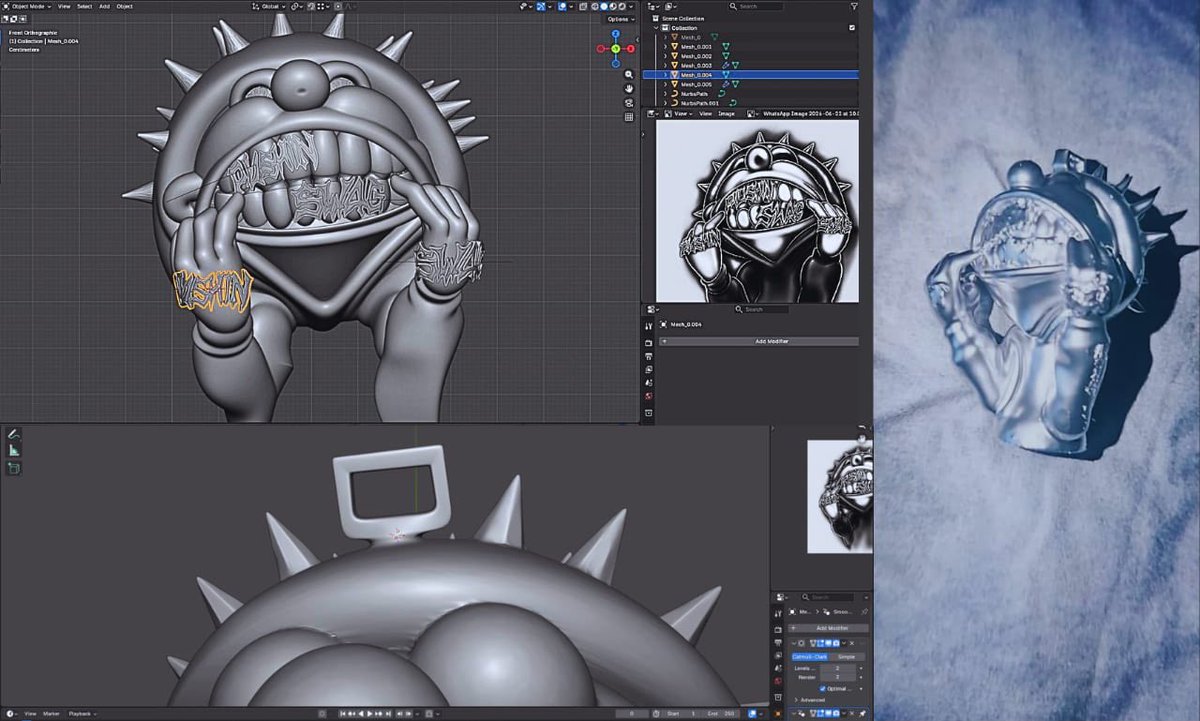Open the outliner filter funnel icon
1200x721 pixels.
coord(854,6)
